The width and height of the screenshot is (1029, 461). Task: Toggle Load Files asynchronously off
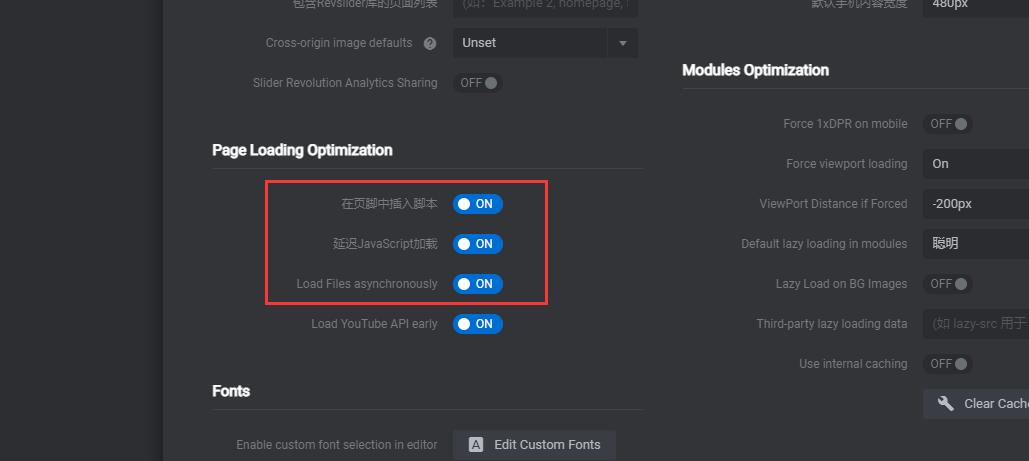[x=478, y=284]
